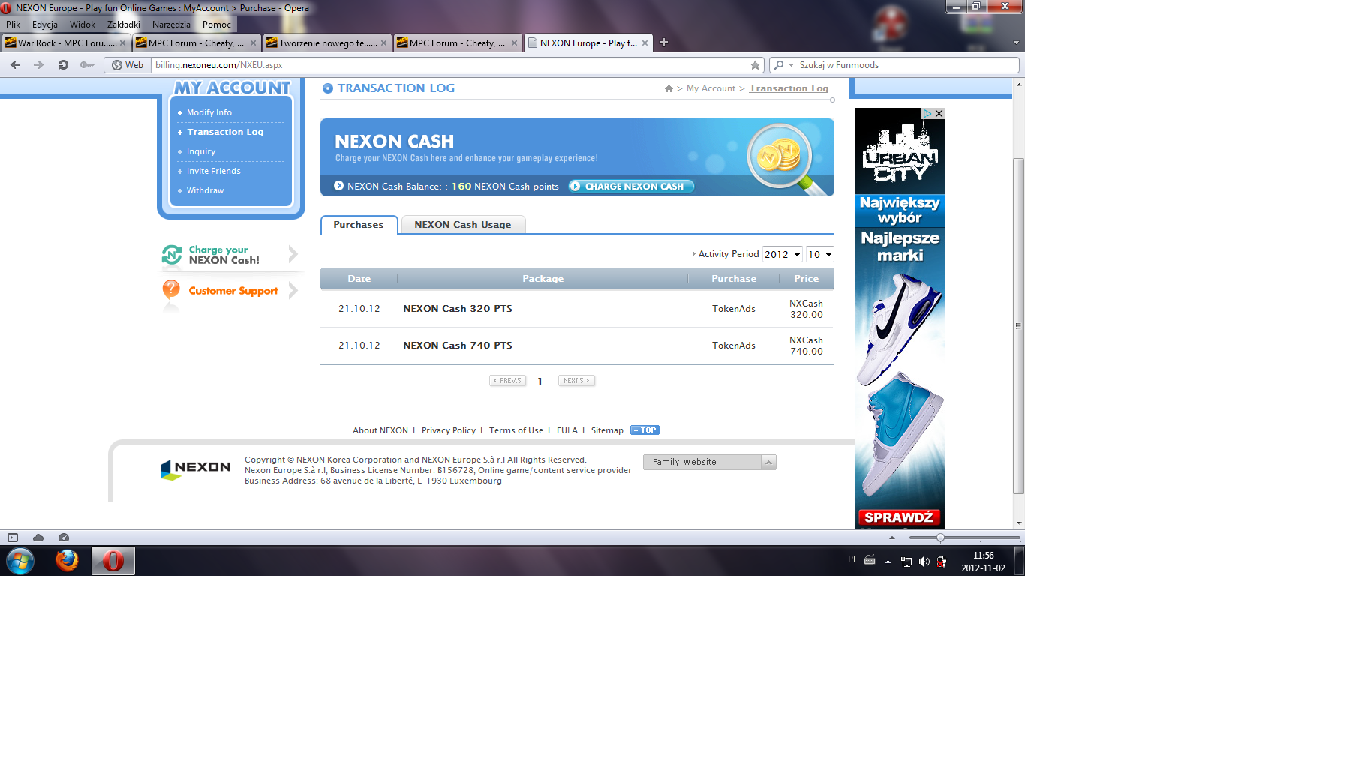Close the Tworzenie nowego tematu tab
The image size is (1366, 768).
coord(385,43)
